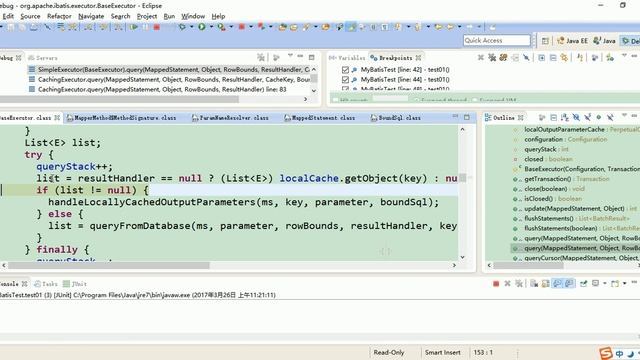Viewport: 640px width, 360px height.
Task: Switch to the JUnit view tab
Action: pyautogui.click(x=75, y=284)
